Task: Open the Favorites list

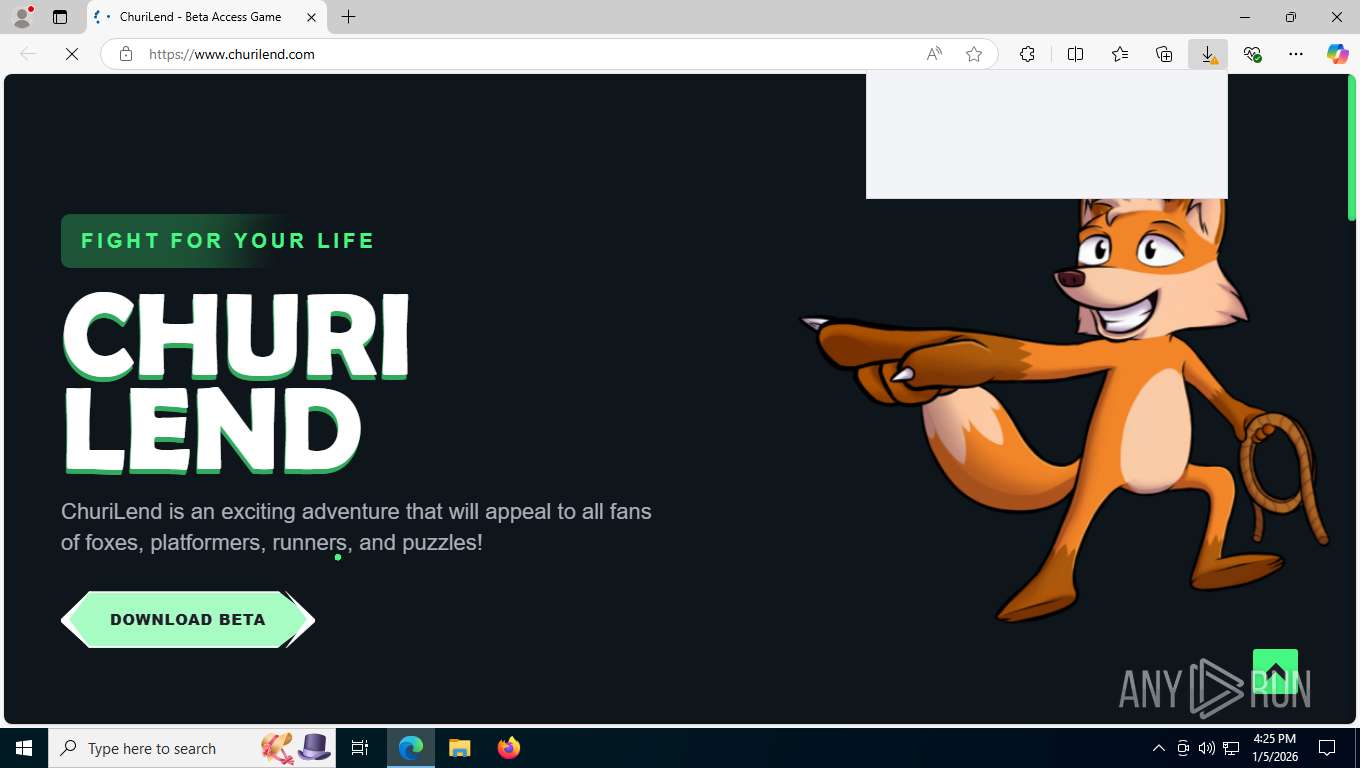Action: coord(1120,54)
